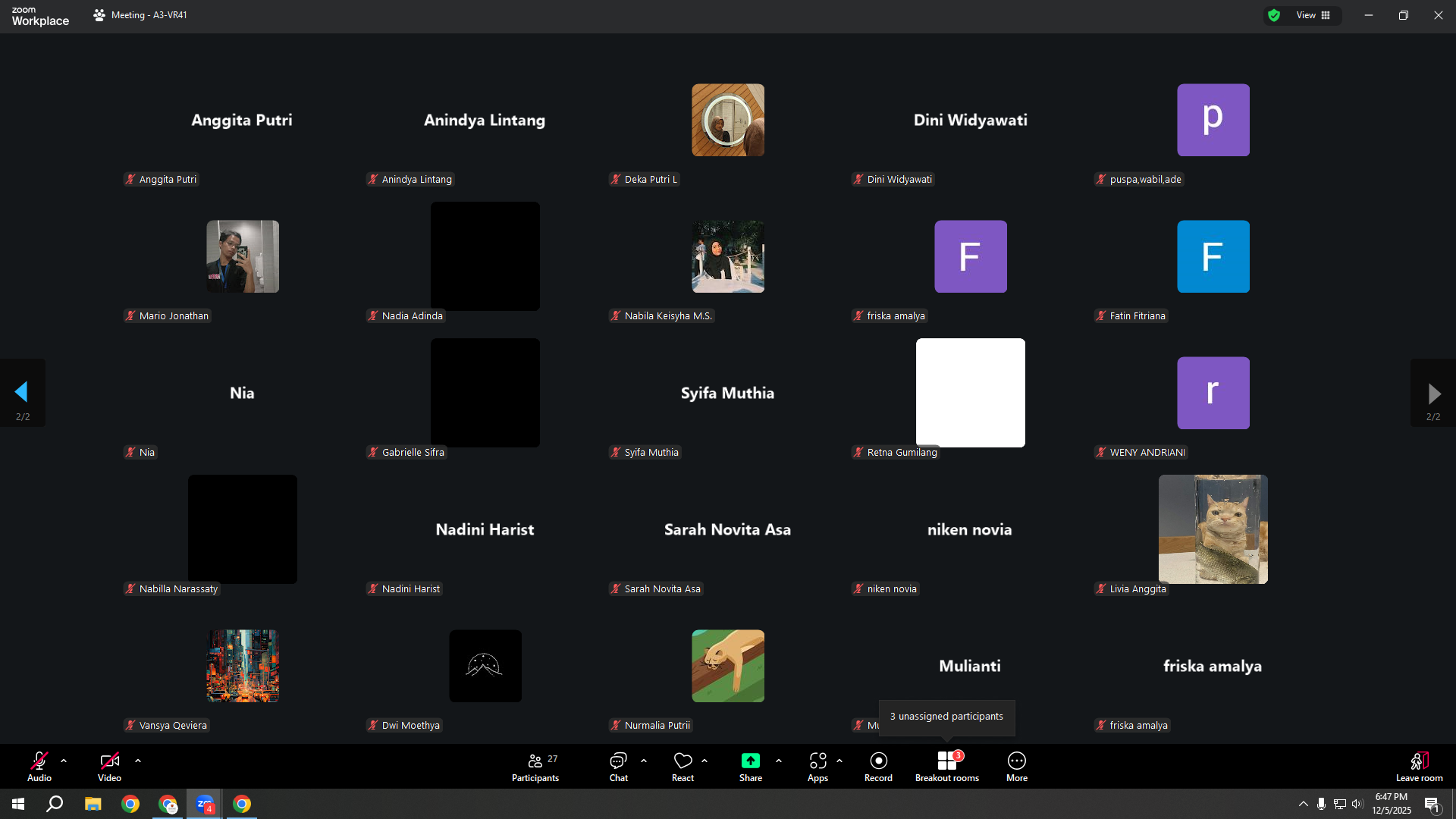Expand reactions options chevron
Screen dimensions: 1456x819
pyautogui.click(x=704, y=761)
